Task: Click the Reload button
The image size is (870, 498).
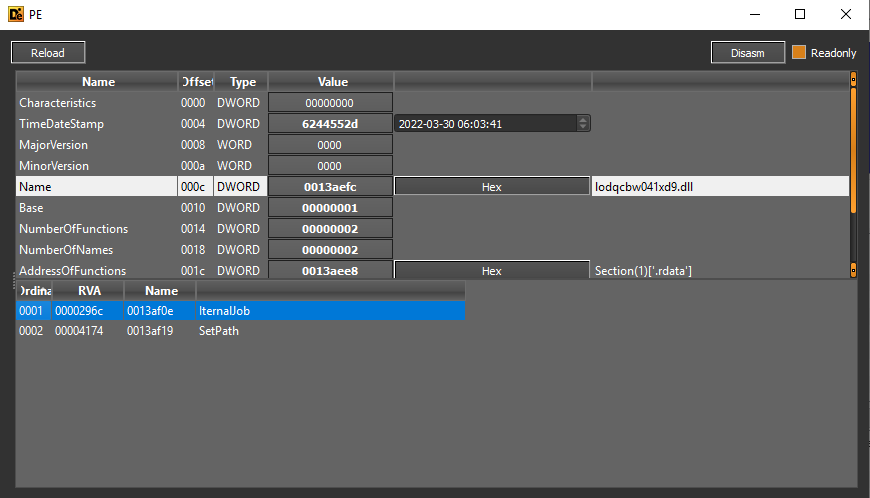Action: click(x=48, y=53)
